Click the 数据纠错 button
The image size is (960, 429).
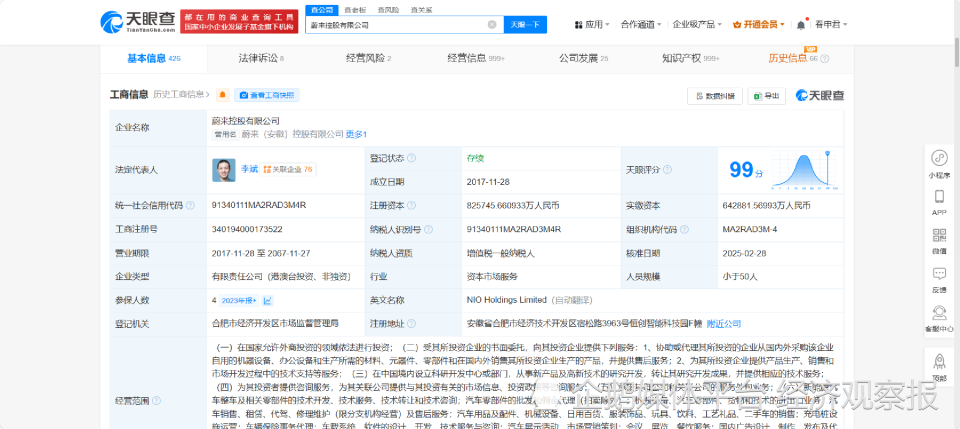pyautogui.click(x=715, y=95)
